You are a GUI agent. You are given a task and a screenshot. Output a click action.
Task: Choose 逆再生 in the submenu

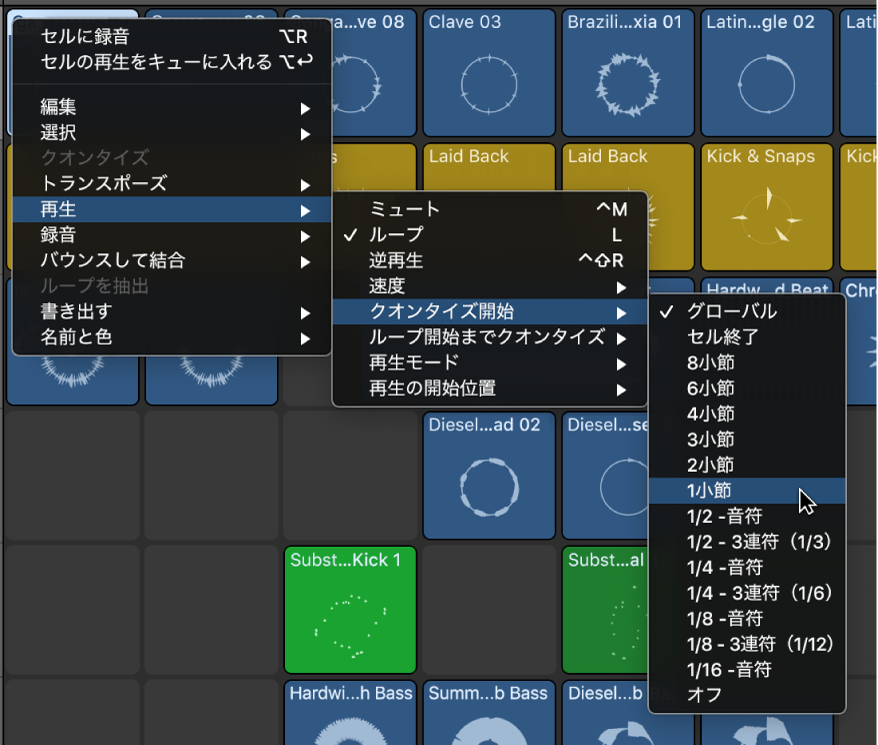tap(490, 260)
